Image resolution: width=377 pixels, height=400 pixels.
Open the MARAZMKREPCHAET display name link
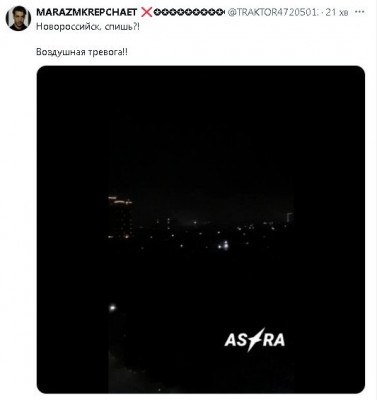87,12
